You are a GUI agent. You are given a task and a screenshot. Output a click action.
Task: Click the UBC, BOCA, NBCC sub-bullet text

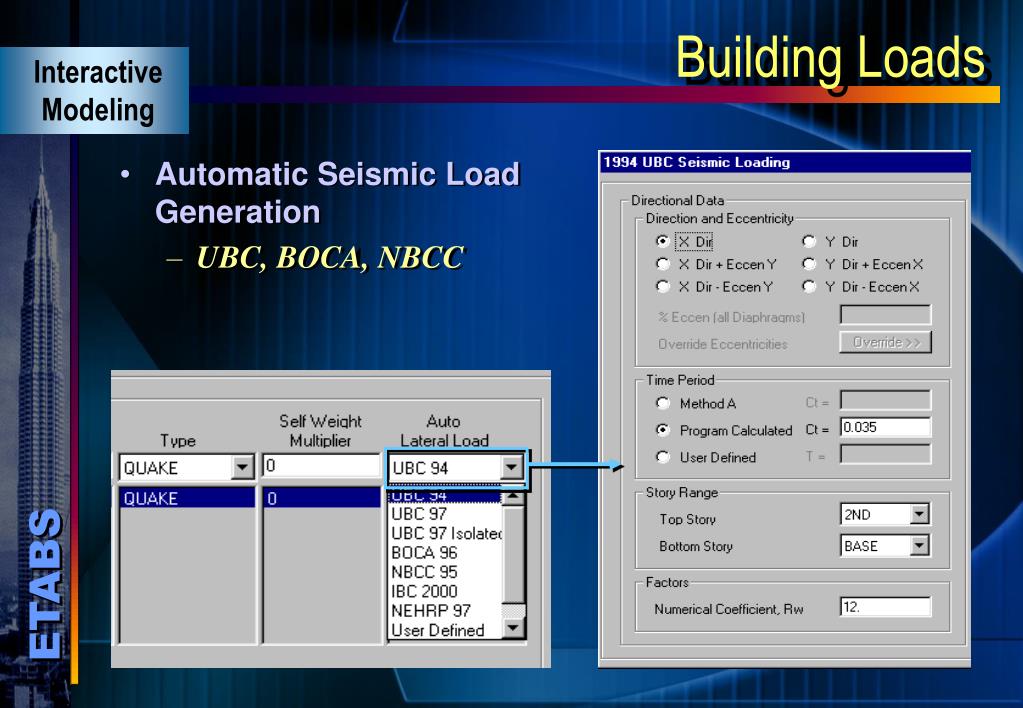[x=329, y=257]
